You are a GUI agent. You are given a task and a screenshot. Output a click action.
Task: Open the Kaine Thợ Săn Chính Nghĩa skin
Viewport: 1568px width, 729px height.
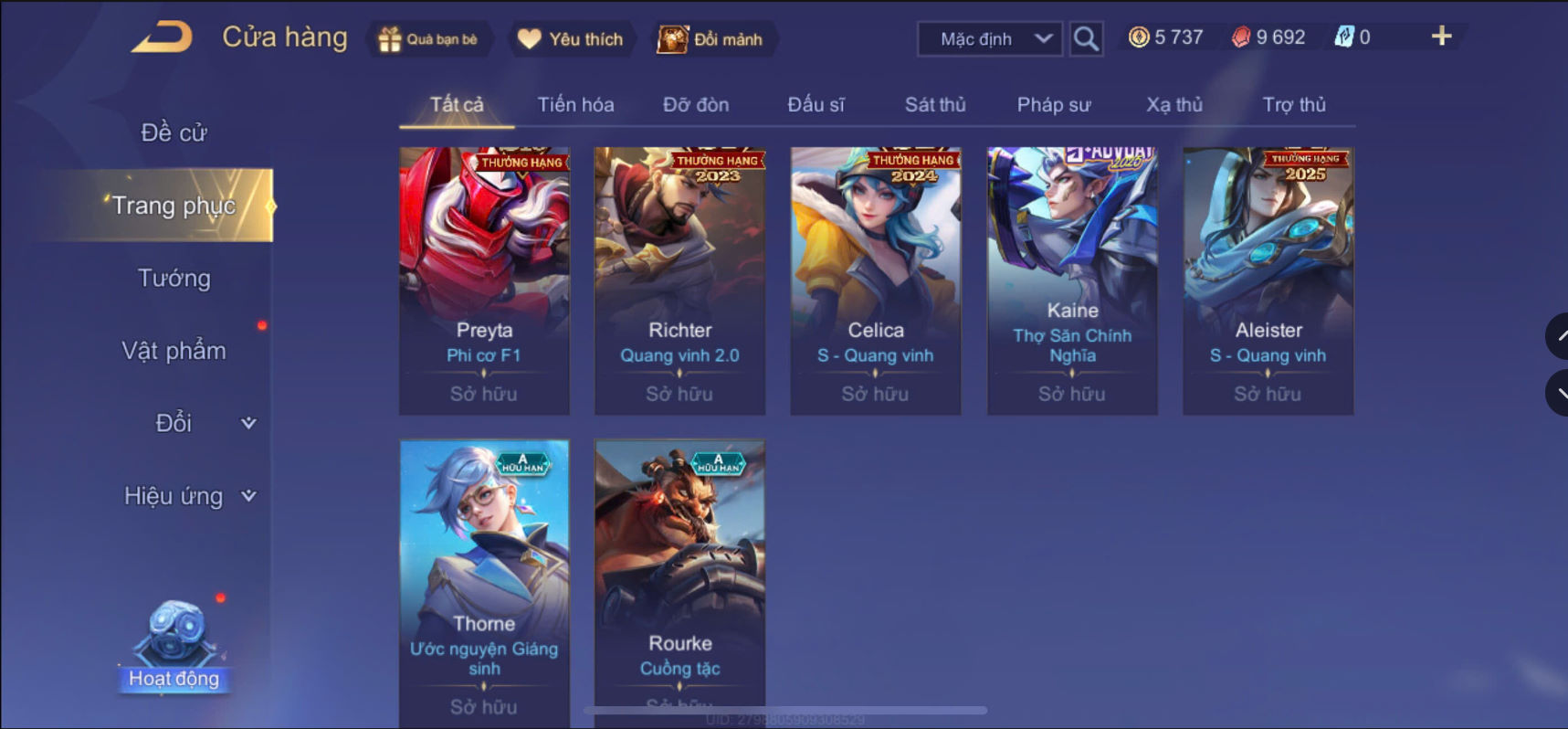click(1072, 280)
